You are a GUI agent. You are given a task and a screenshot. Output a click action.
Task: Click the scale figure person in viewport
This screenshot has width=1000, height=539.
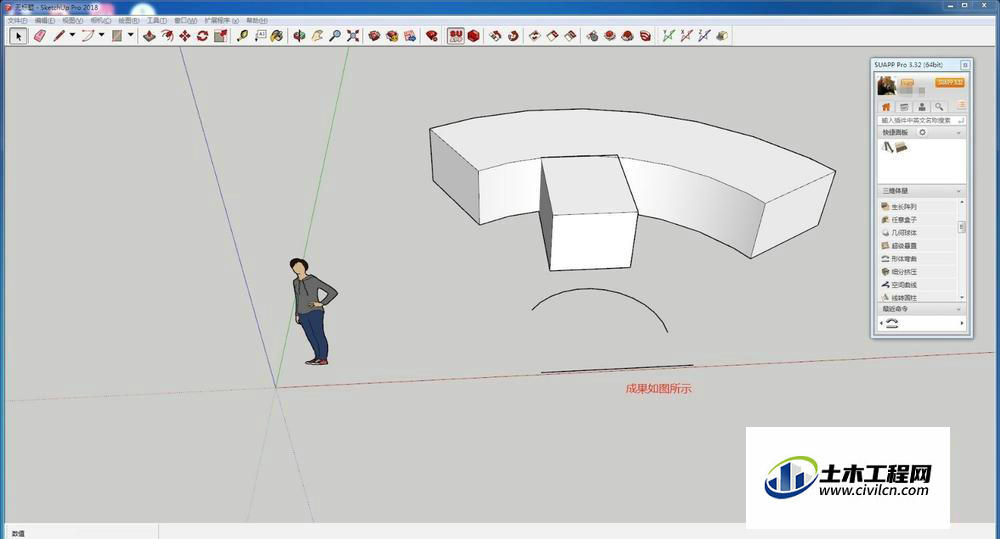tap(312, 311)
